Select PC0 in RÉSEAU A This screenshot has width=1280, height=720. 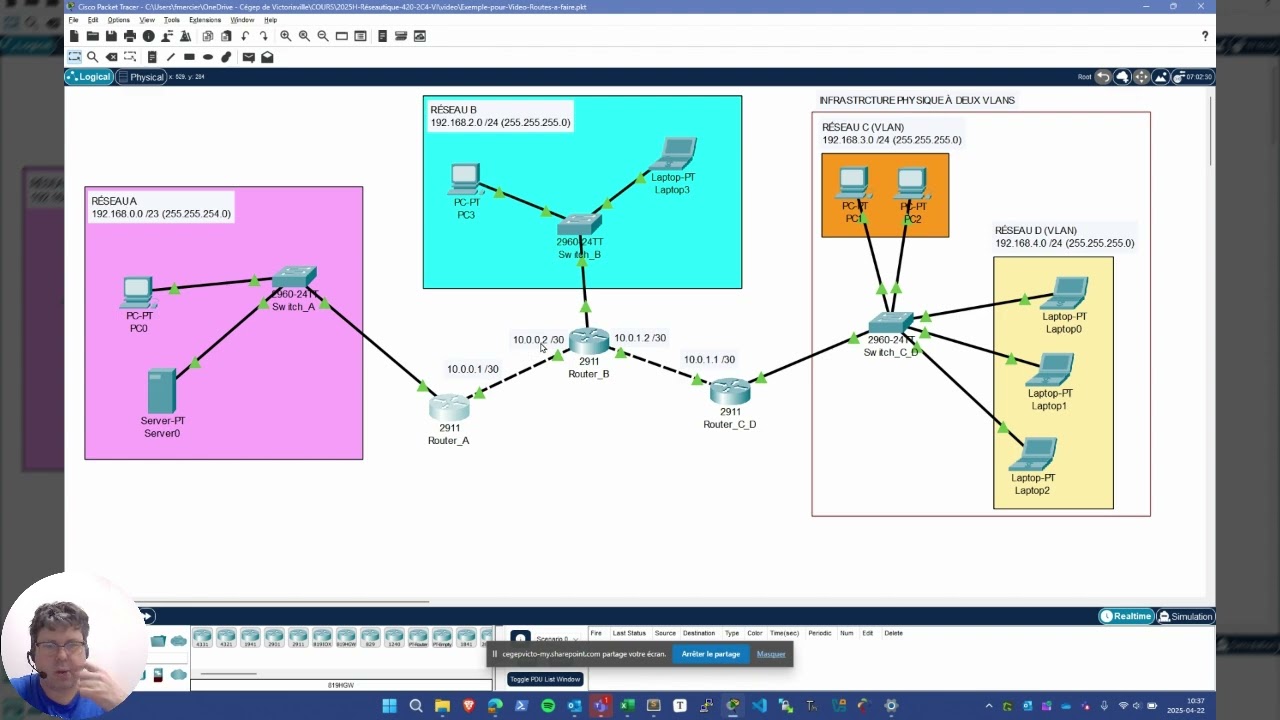tap(138, 292)
